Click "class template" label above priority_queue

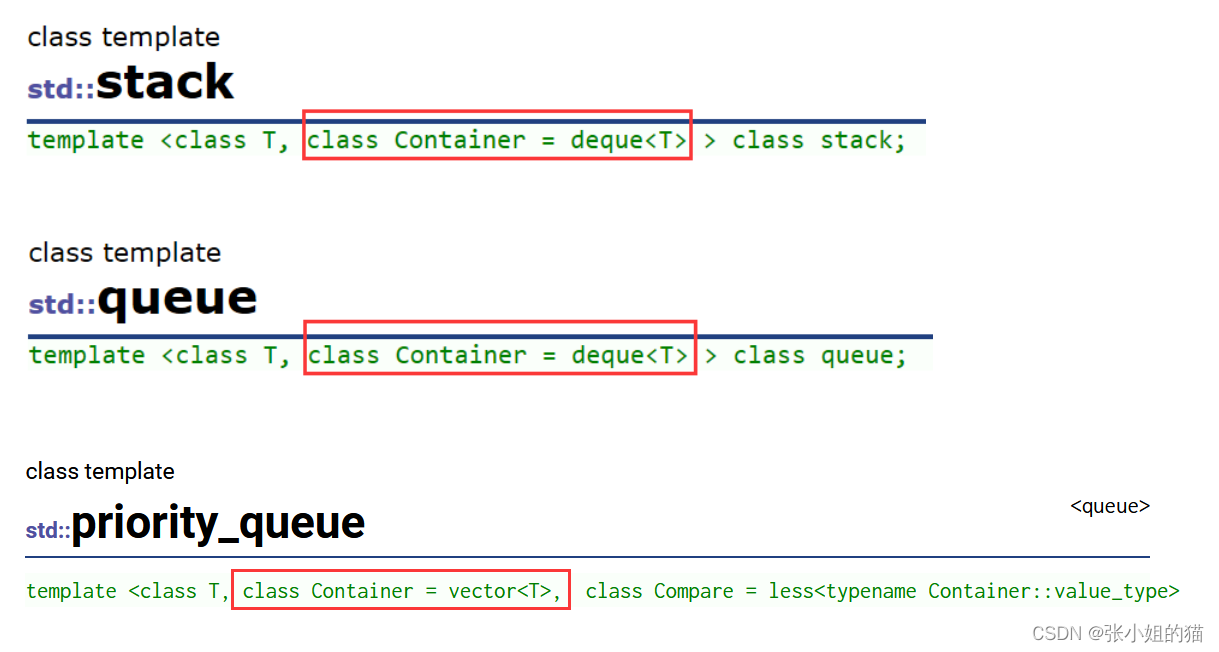pos(100,471)
